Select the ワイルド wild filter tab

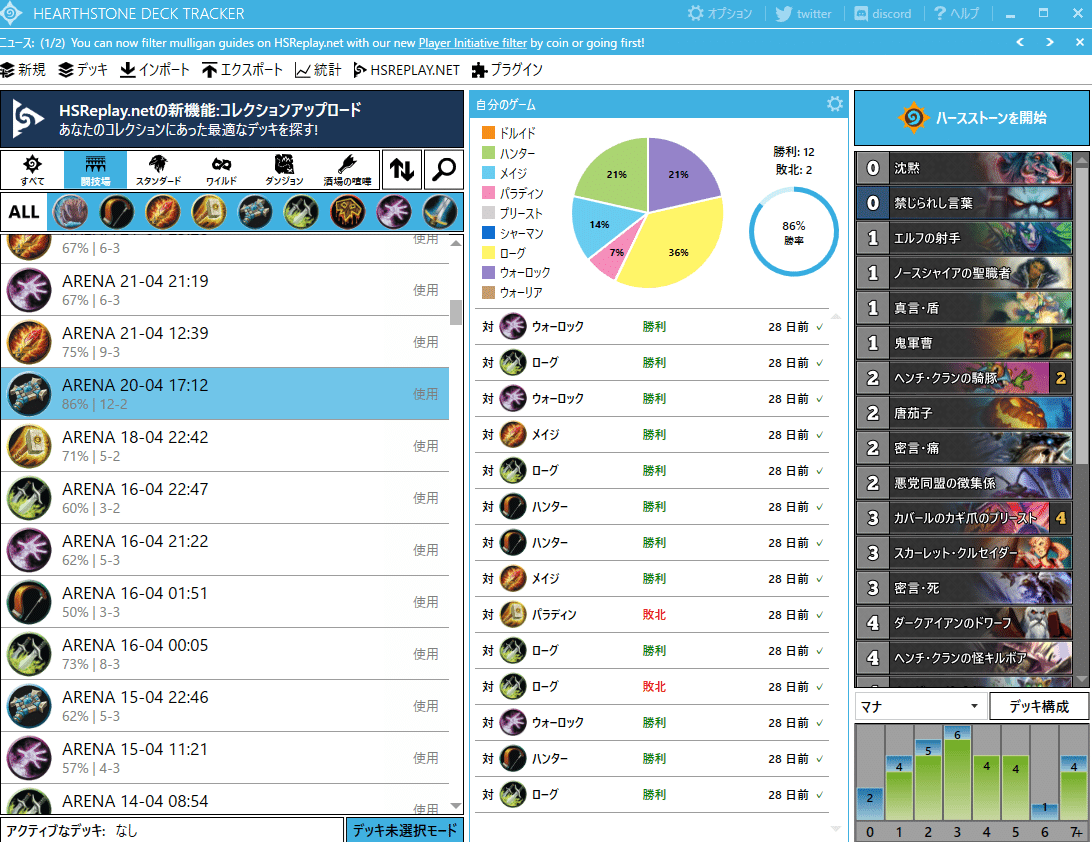(221, 170)
